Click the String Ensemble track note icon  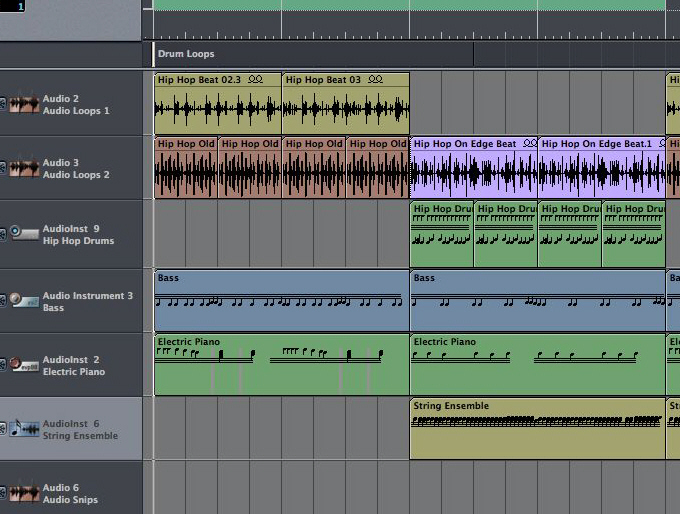(x=24, y=428)
